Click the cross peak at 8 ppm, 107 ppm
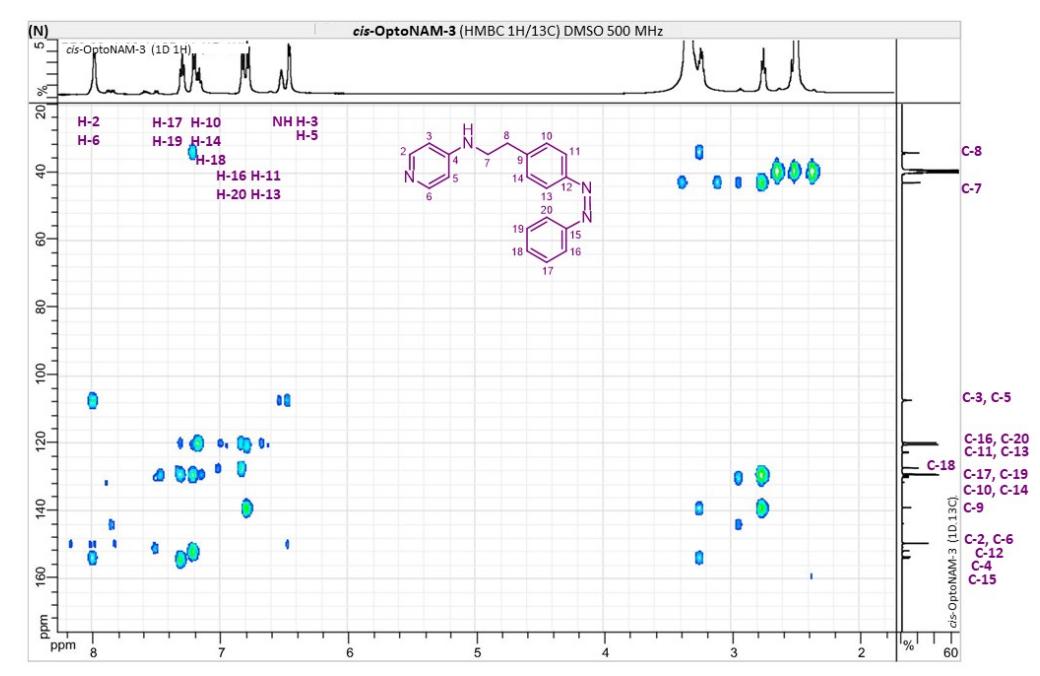 (92, 400)
